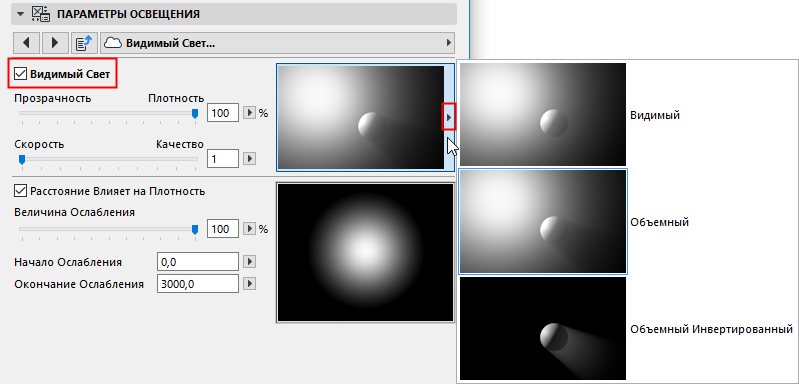This screenshot has height=384, width=799.
Task: Select Видимый option in popup
Action: pyautogui.click(x=655, y=115)
